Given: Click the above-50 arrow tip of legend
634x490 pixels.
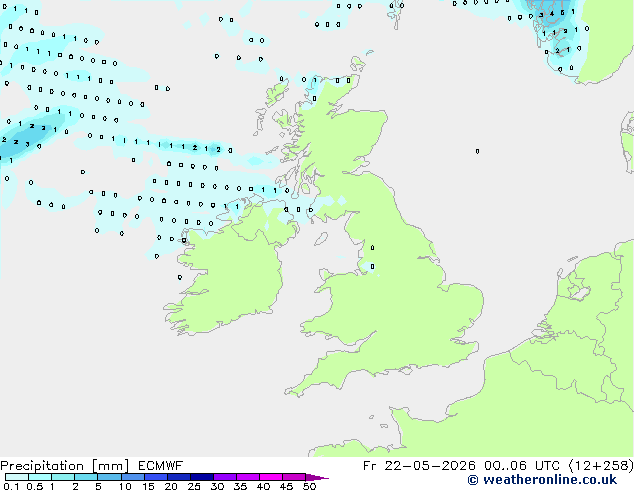Looking at the screenshot, I should 317,477.
